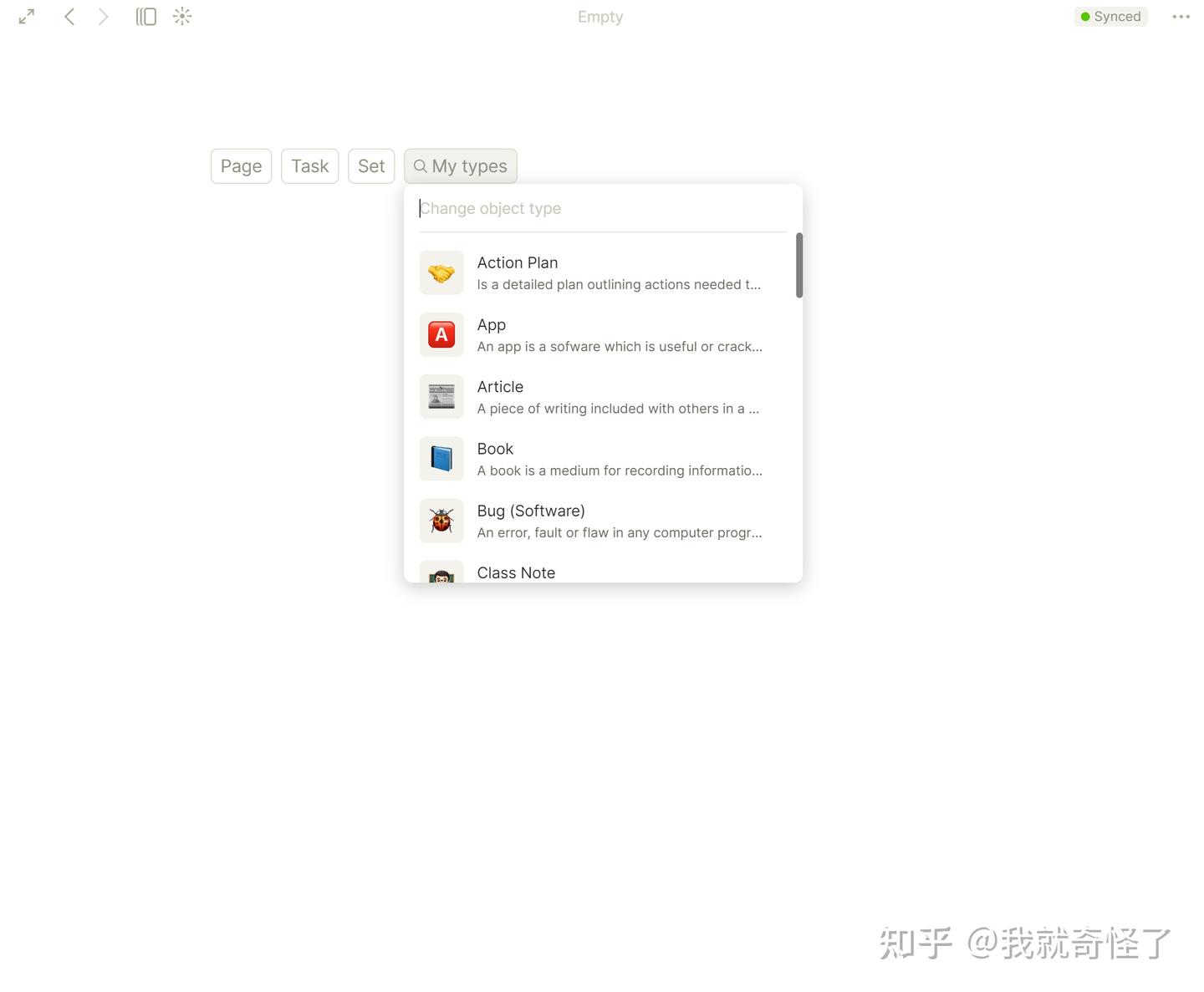Viewport: 1204px width, 992px height.
Task: Select Bug (Software) from the list
Action: click(x=603, y=520)
